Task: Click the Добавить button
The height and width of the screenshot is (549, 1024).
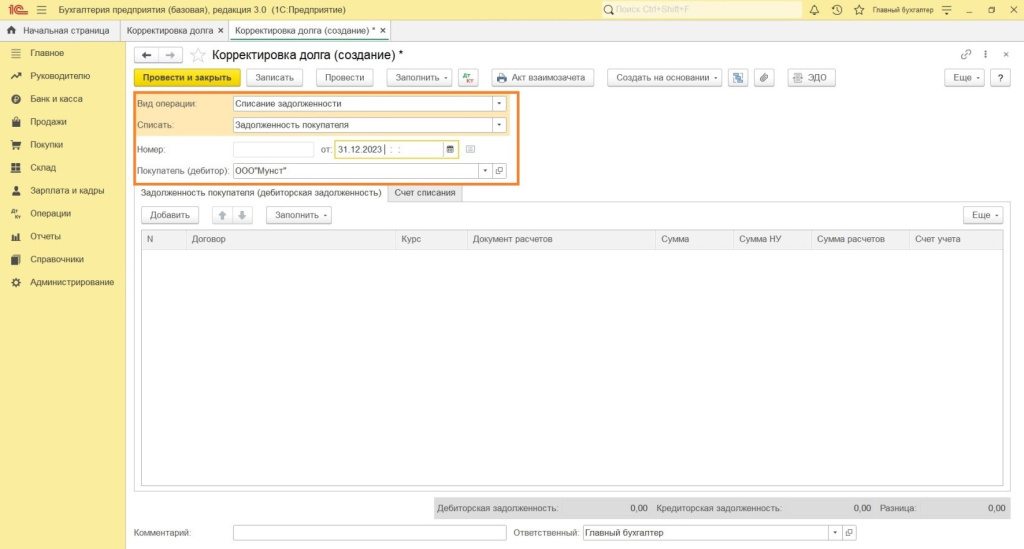Action: pos(170,215)
